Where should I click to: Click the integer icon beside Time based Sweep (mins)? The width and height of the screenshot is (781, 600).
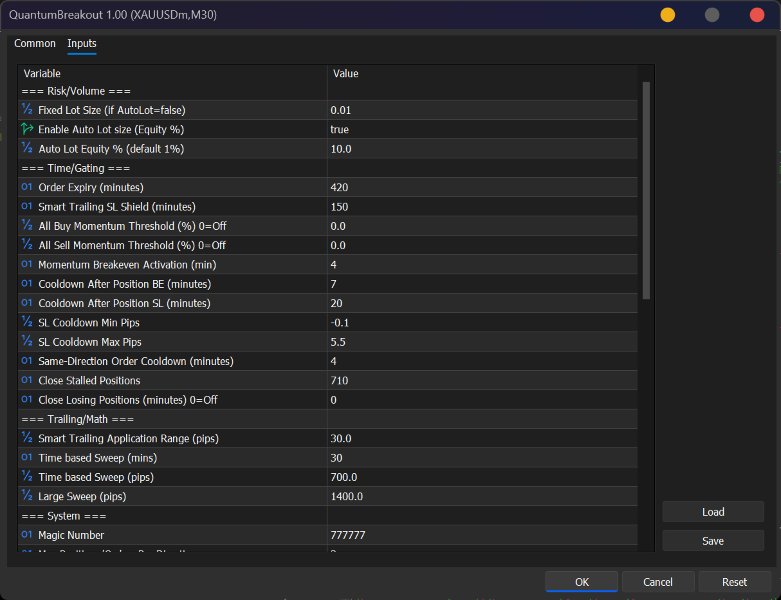(27, 457)
